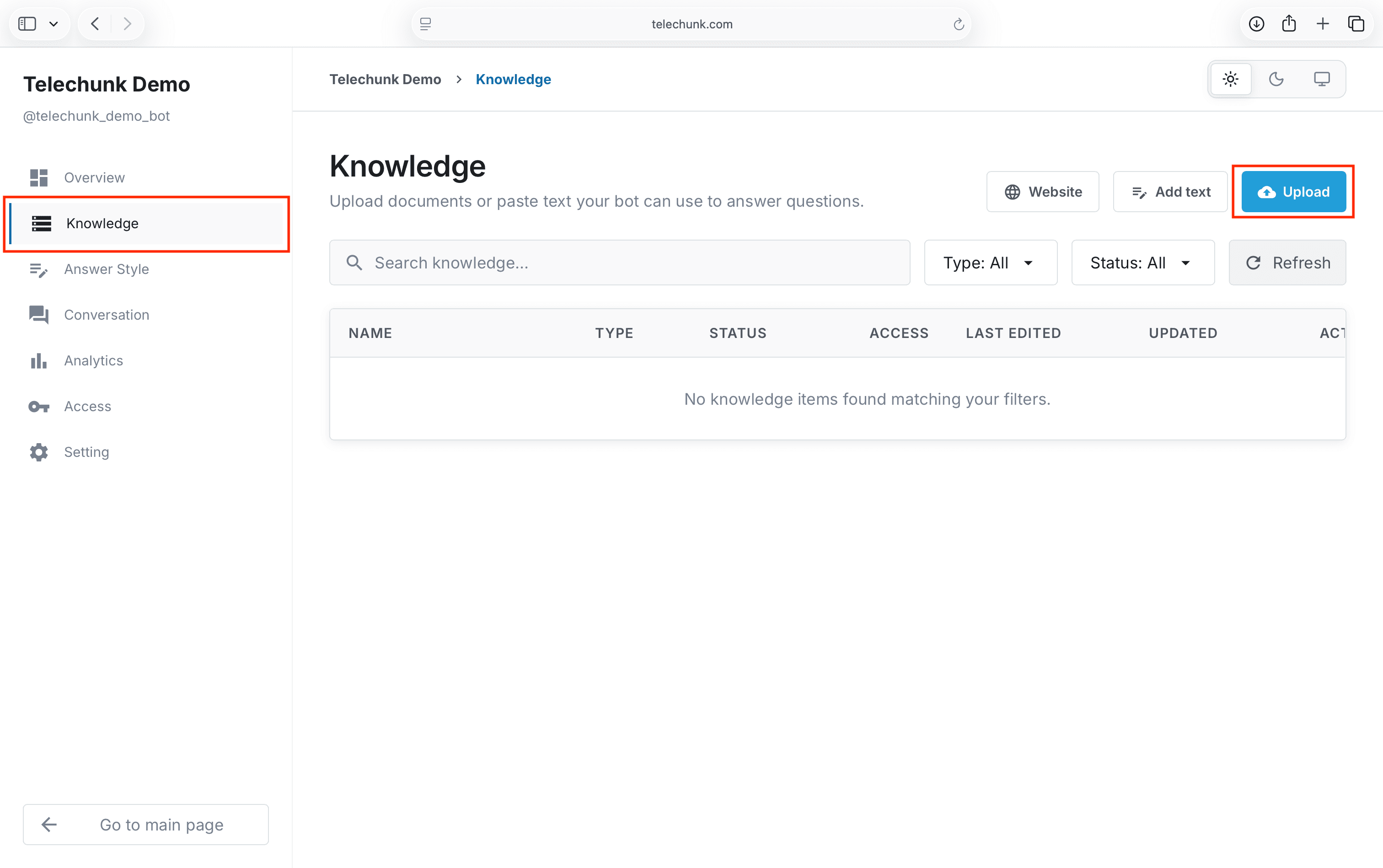Select Knowledge in the sidebar
1383x868 pixels.
[146, 223]
